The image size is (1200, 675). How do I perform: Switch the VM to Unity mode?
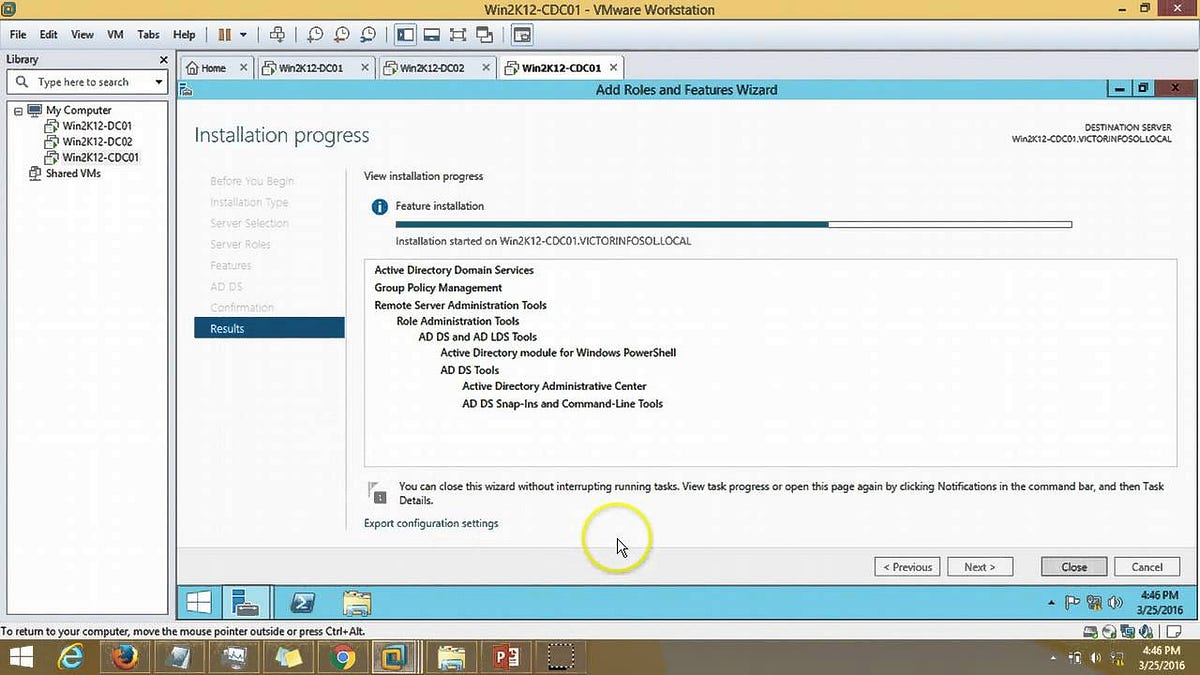(x=484, y=33)
